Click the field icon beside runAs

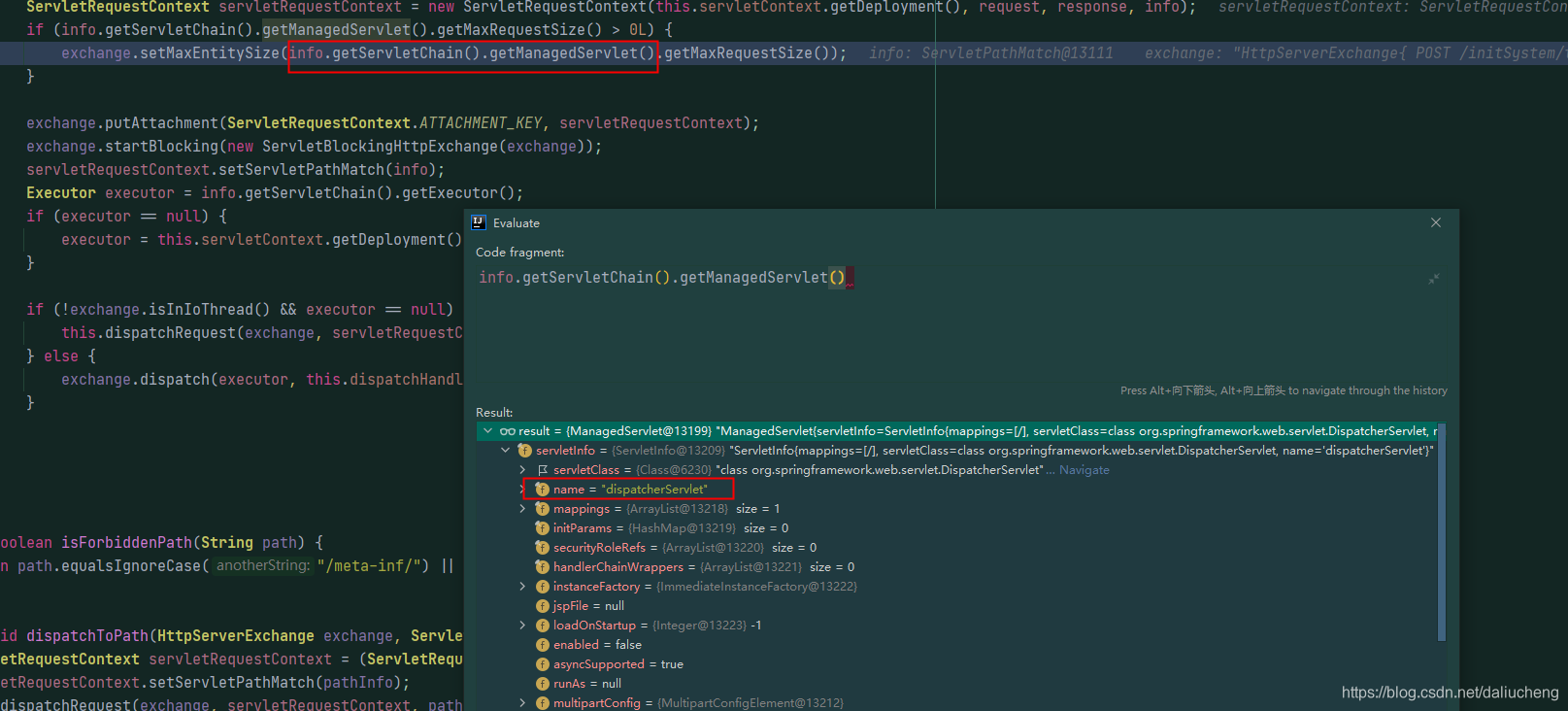543,683
